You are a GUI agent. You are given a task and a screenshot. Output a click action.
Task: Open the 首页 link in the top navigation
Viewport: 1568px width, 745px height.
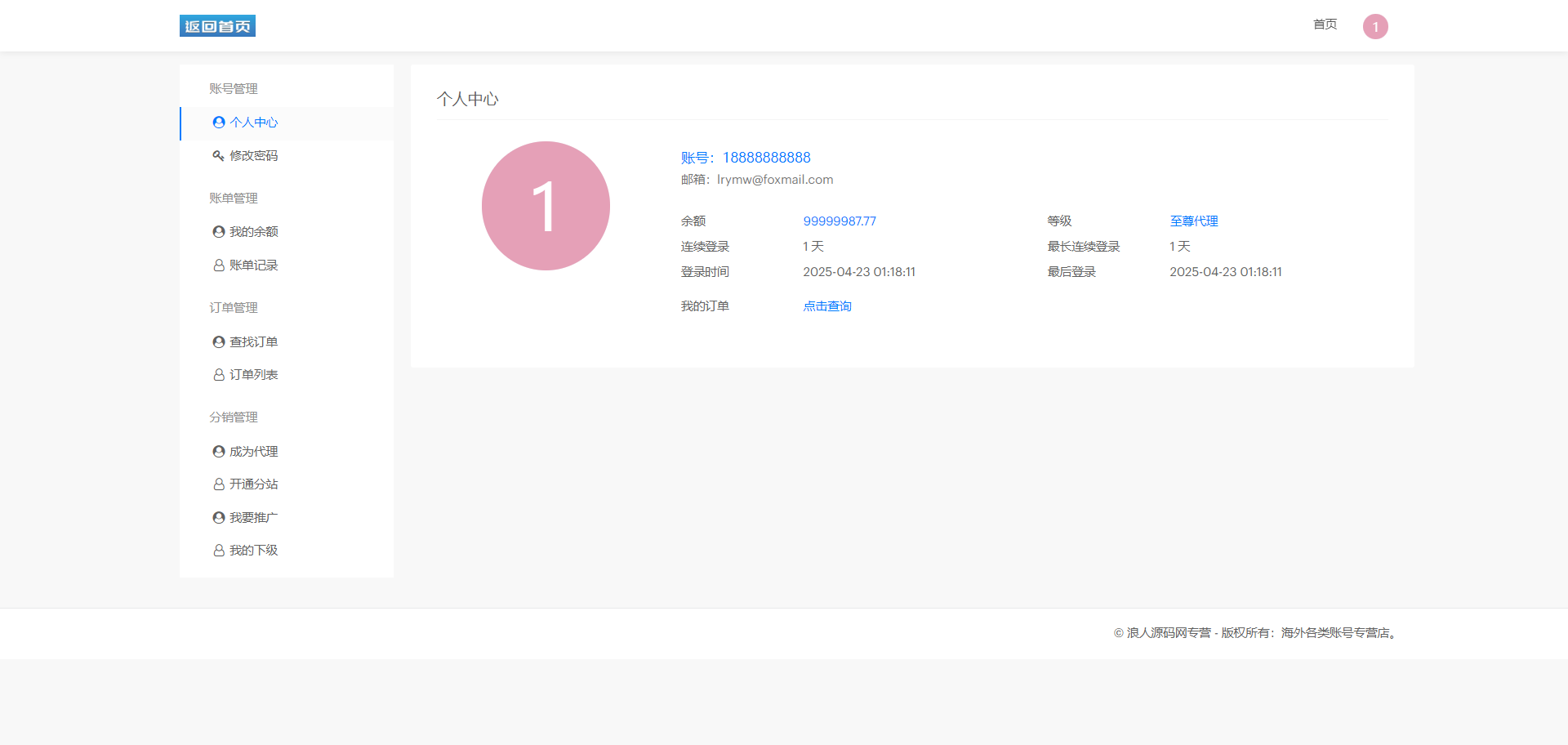pos(1325,25)
